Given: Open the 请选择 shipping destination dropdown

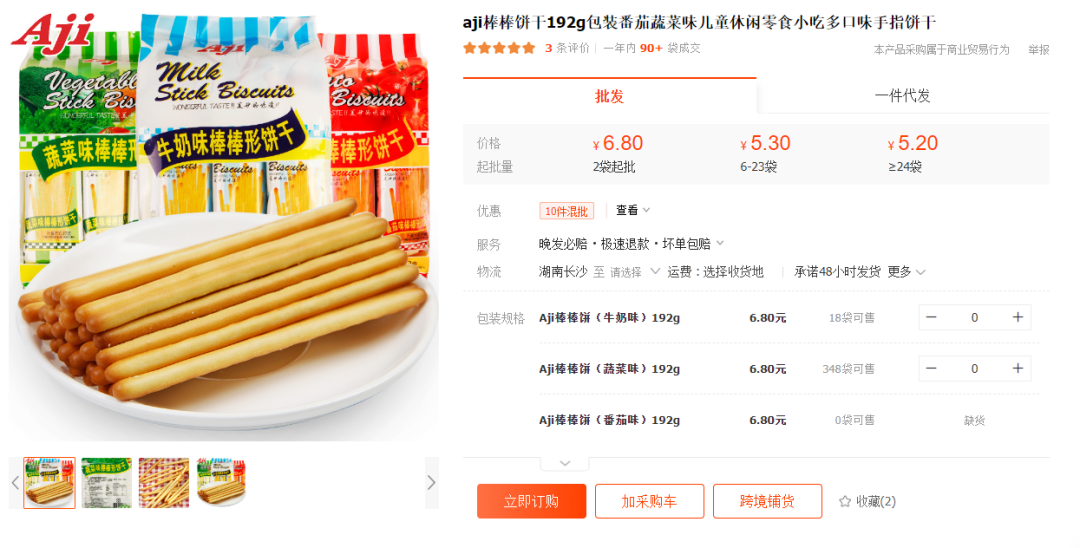Looking at the screenshot, I should [634, 272].
